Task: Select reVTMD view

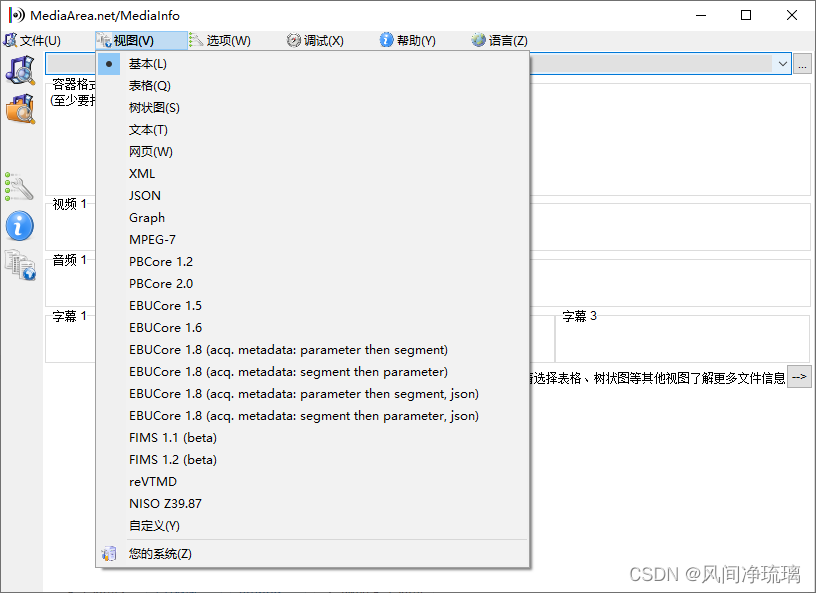Action: point(312,482)
